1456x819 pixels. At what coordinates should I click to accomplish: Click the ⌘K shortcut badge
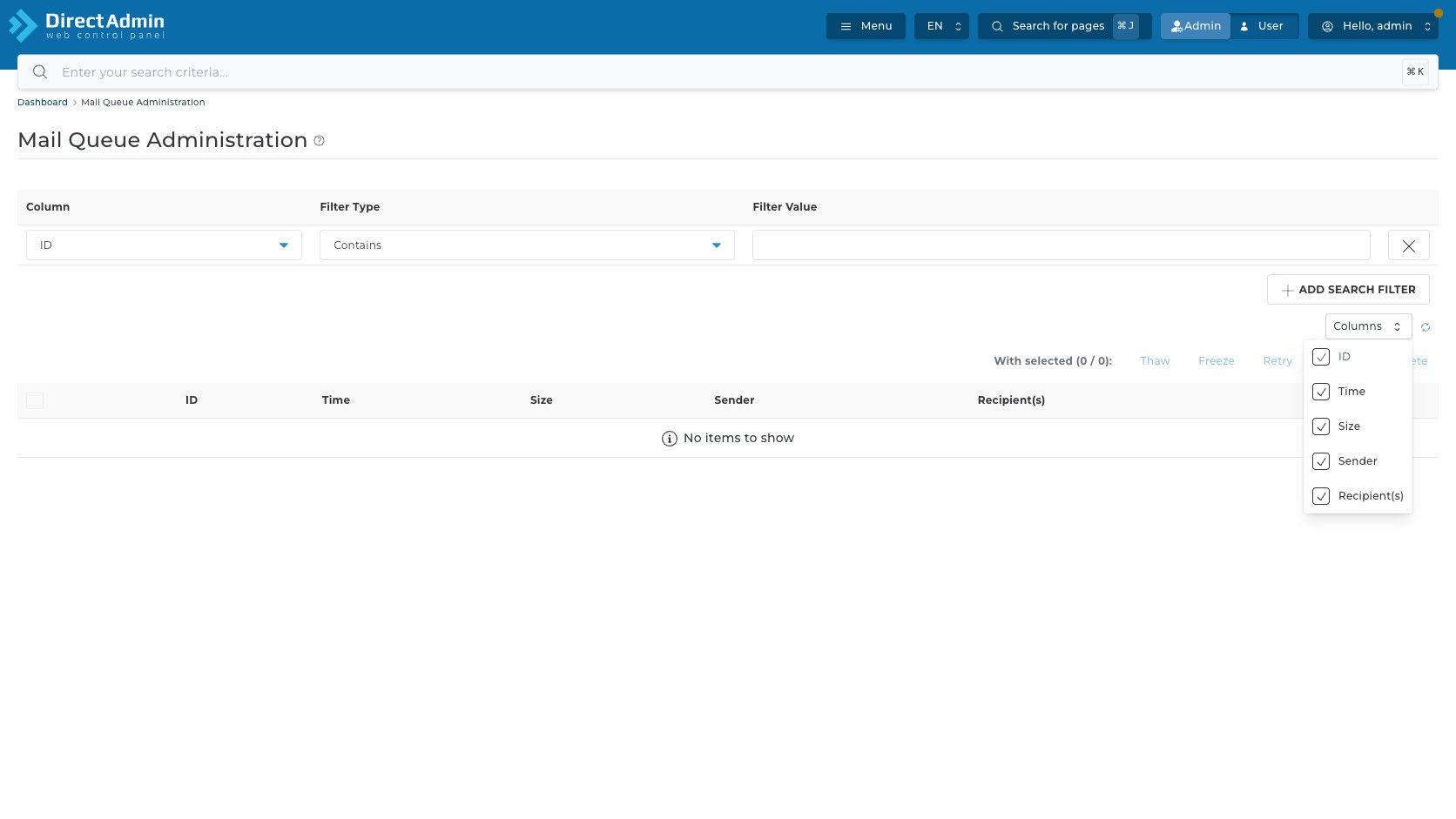tap(1415, 72)
